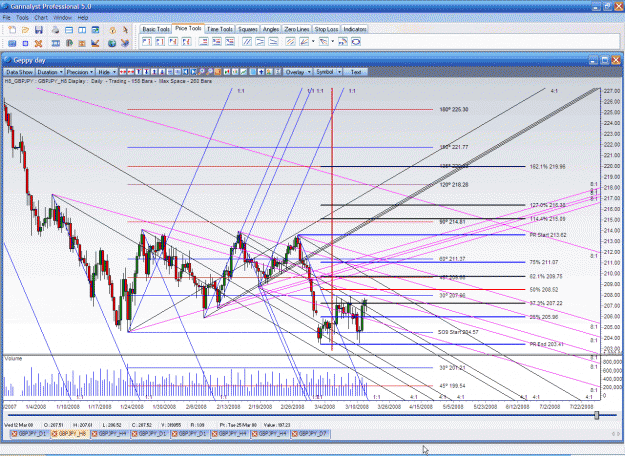Click the blue plus crosshair icon in chart toolbar

tap(261, 72)
